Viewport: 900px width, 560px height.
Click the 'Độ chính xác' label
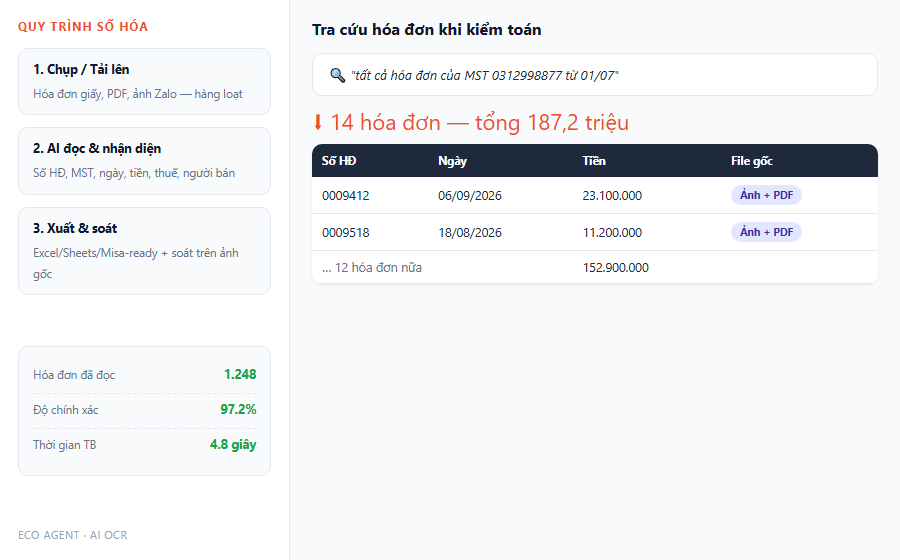pyautogui.click(x=65, y=410)
